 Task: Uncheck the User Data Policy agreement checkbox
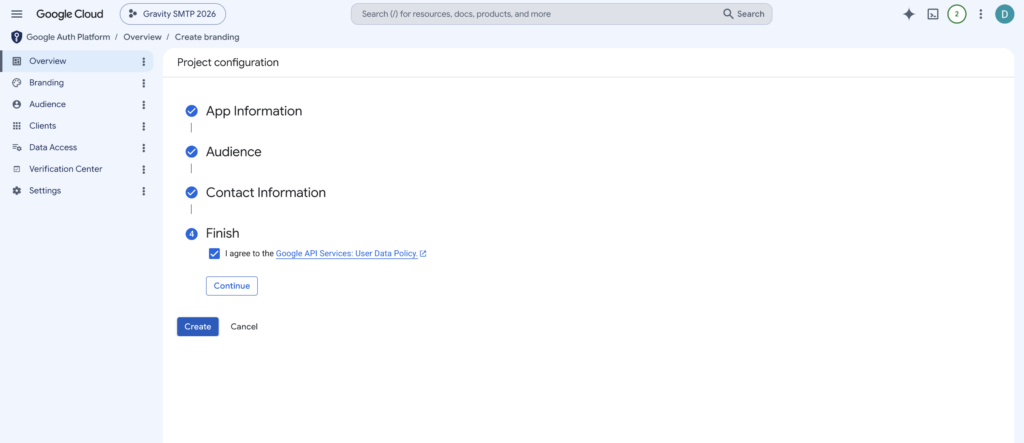[214, 254]
